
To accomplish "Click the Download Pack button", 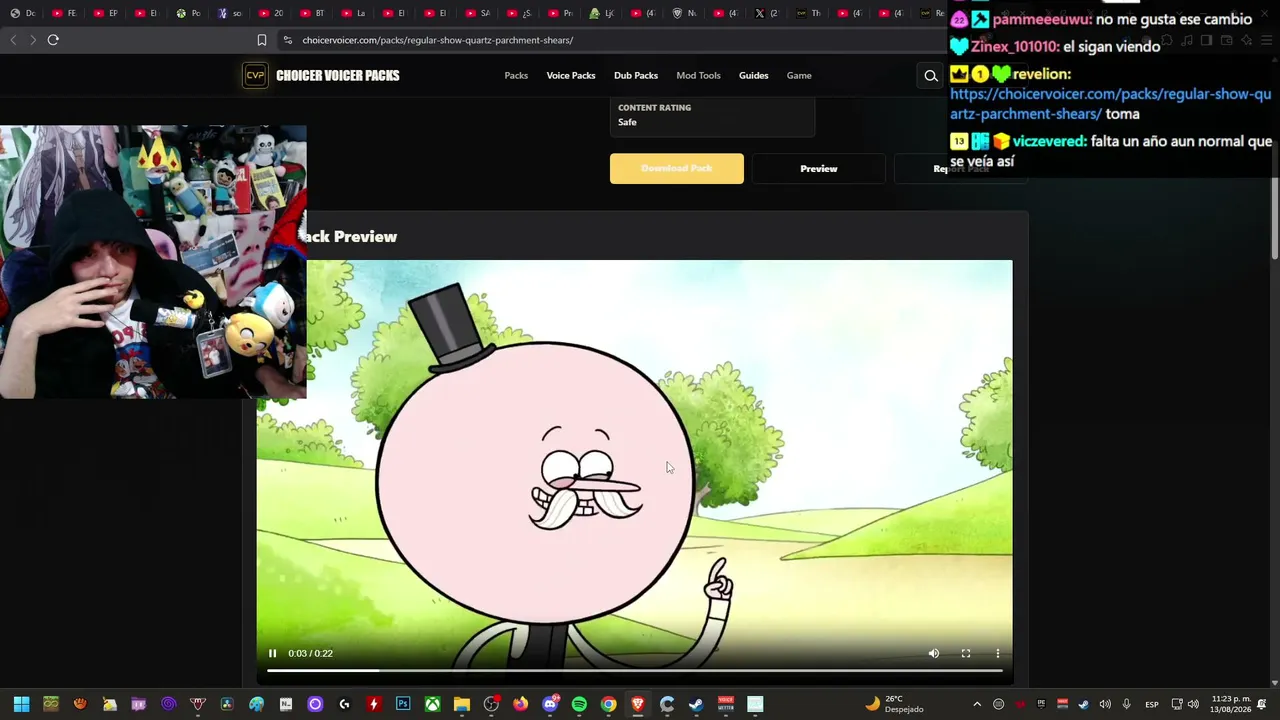I will 677,168.
